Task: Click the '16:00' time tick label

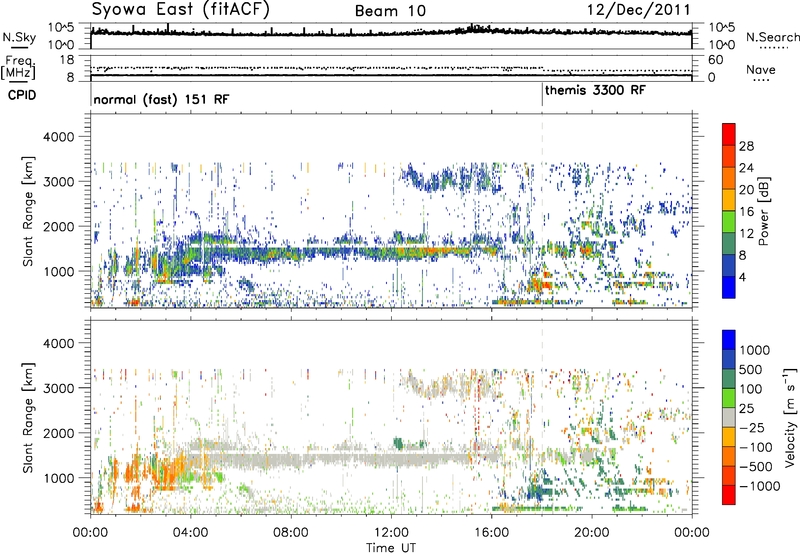Action: click(491, 533)
